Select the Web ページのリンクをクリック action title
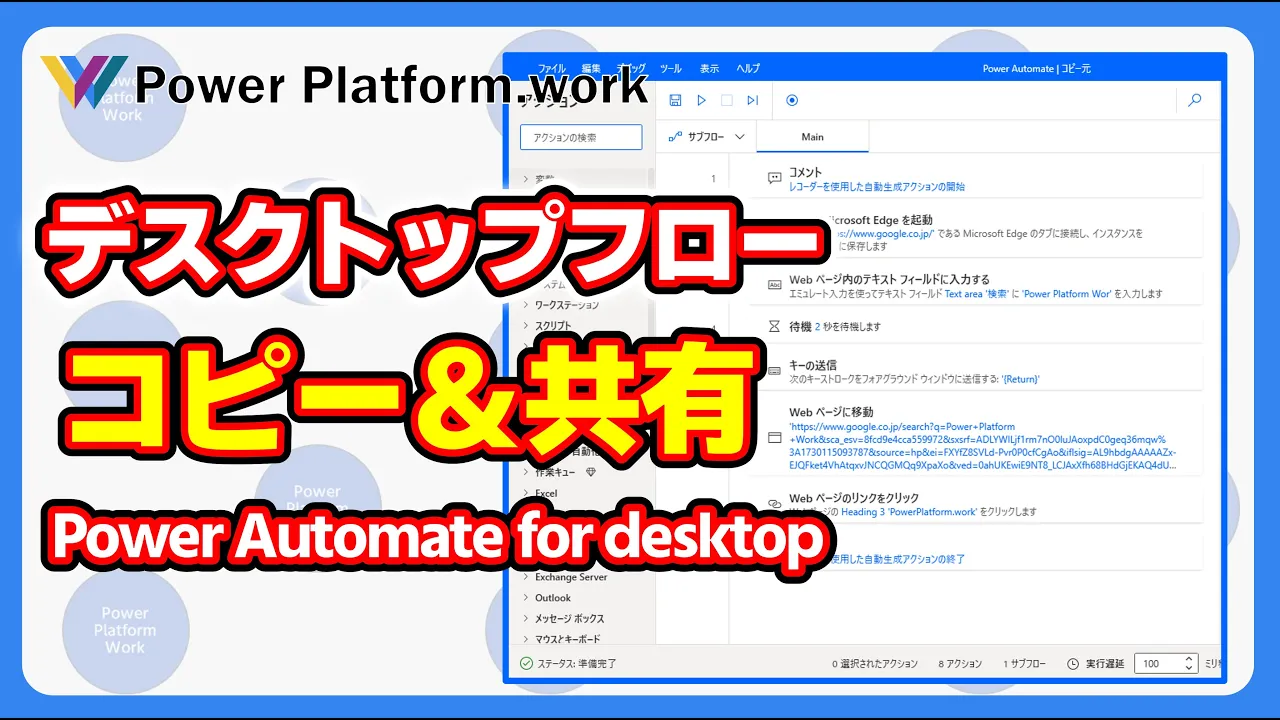1280x720 pixels. pyautogui.click(x=854, y=498)
